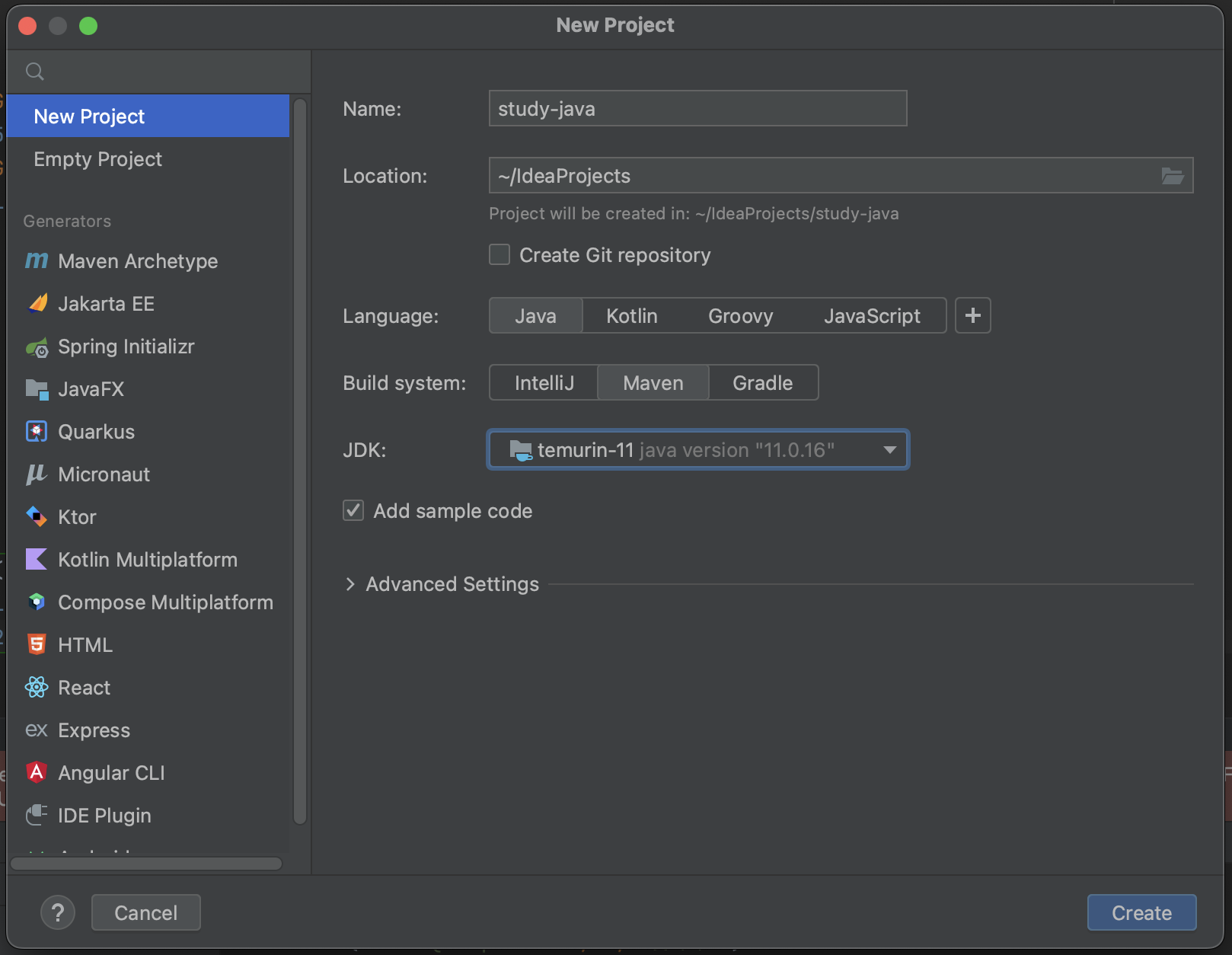This screenshot has width=1232, height=955.
Task: Select the HTML label
Action: [x=85, y=645]
